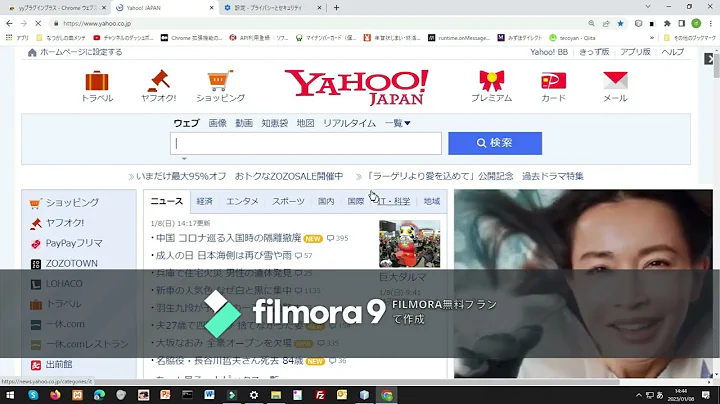Viewport: 720px width, 404px height.
Task: Open PayPayフリマ in the left sidebar
Action: tap(73, 243)
